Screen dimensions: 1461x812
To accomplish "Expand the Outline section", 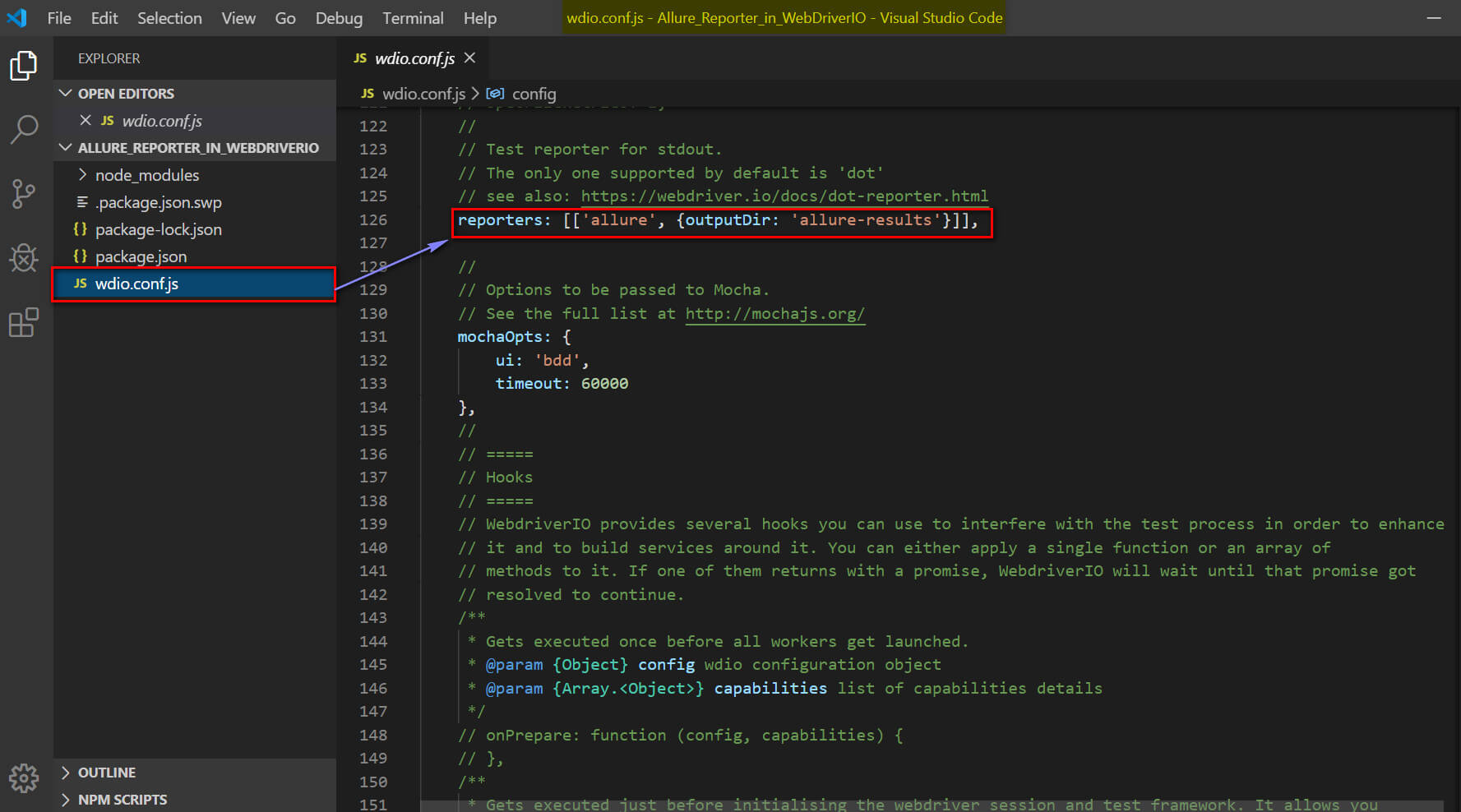I will (x=195, y=773).
